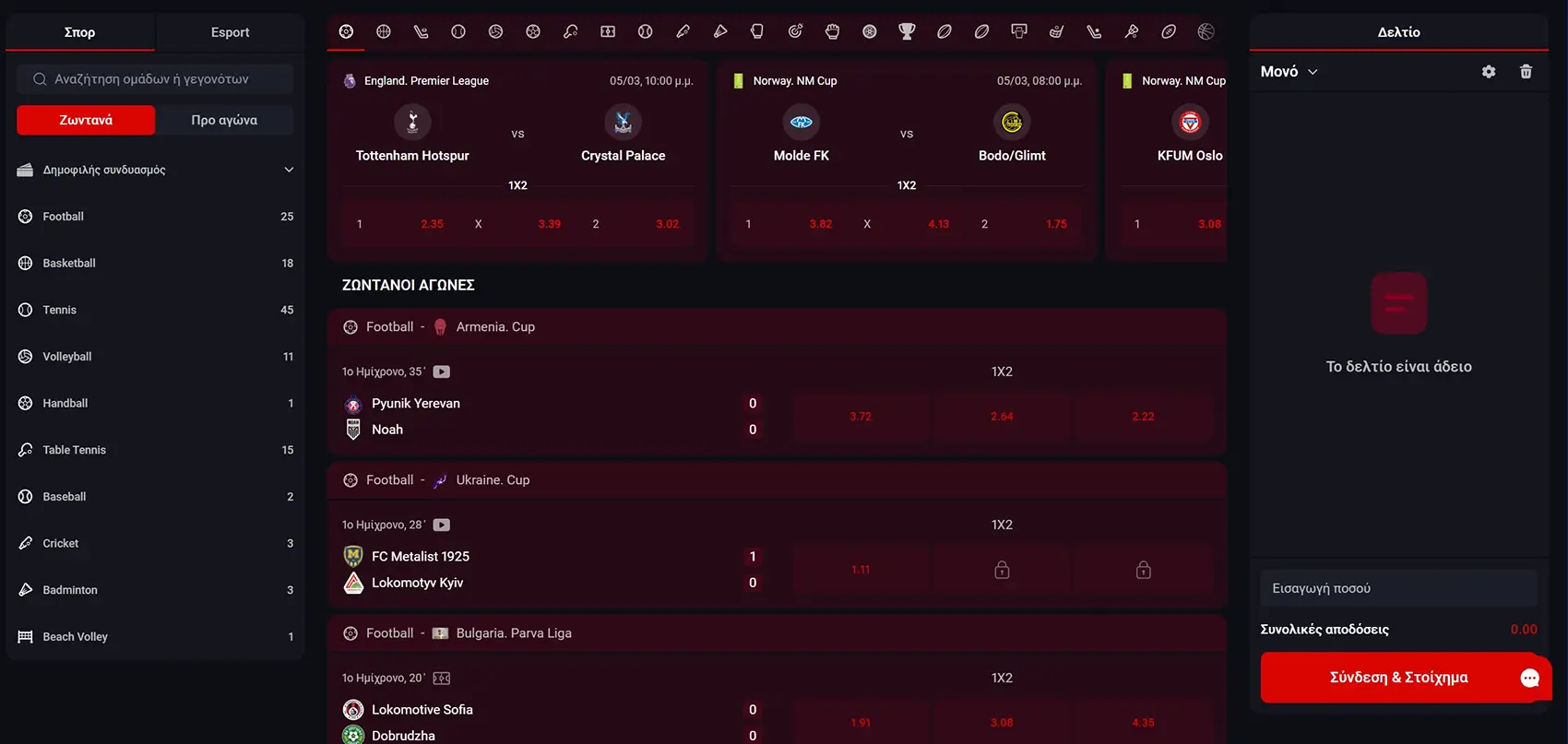Image resolution: width=1568 pixels, height=744 pixels.
Task: Bet on Dobrudzha win at 4.35
Action: click(x=1144, y=723)
